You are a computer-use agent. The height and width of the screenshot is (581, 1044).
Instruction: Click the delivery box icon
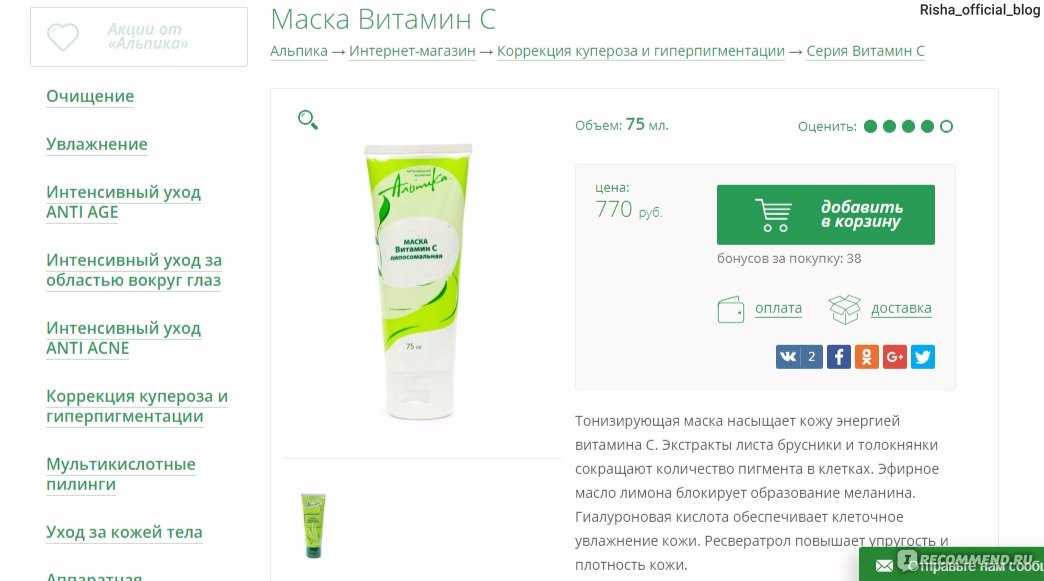click(x=844, y=309)
